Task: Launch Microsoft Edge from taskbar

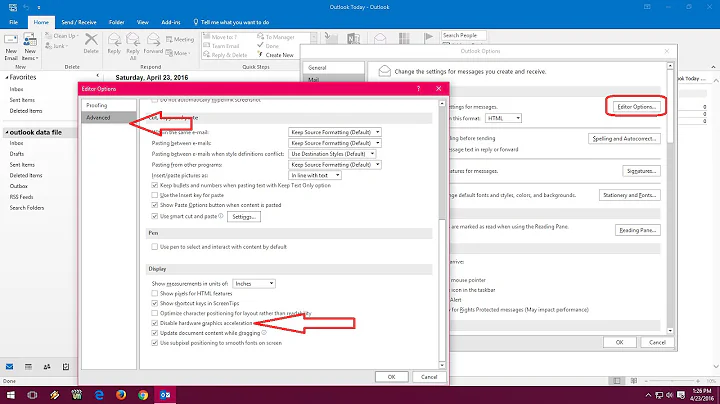Action: [x=99, y=395]
